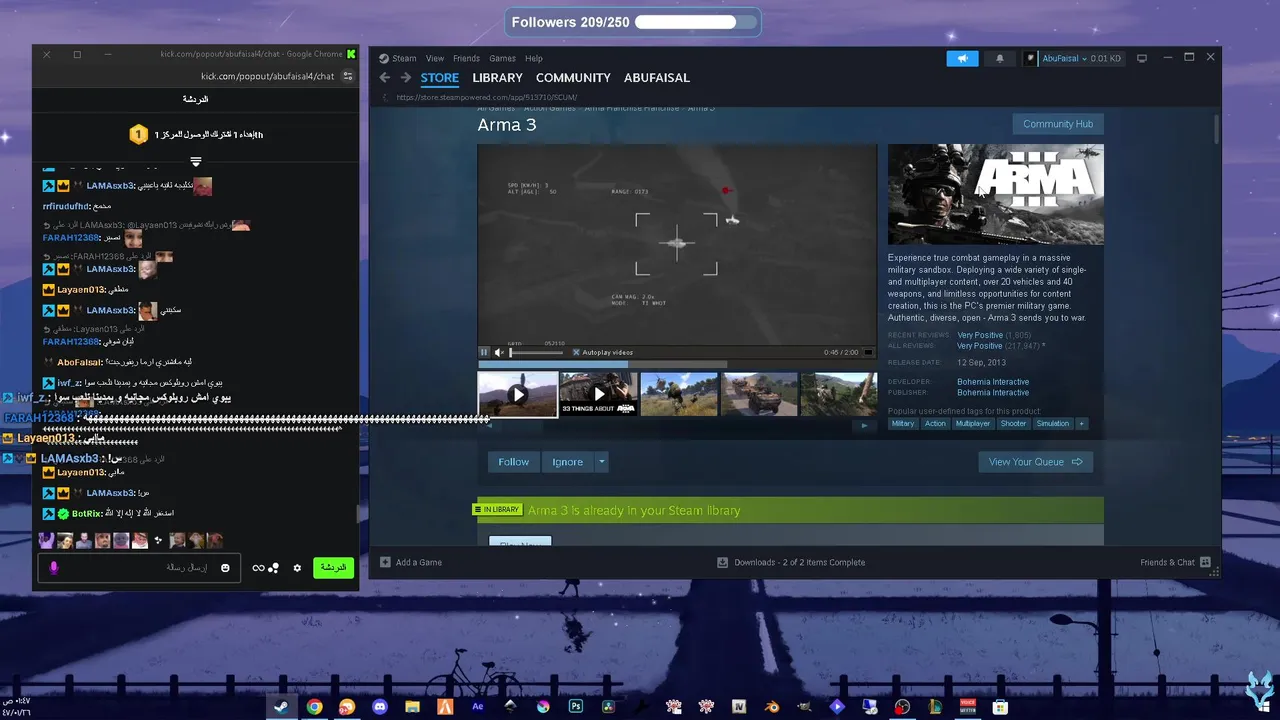Select the soldier with helicopter screenshot thumbnail
This screenshot has height=720, width=1280.
pos(679,394)
